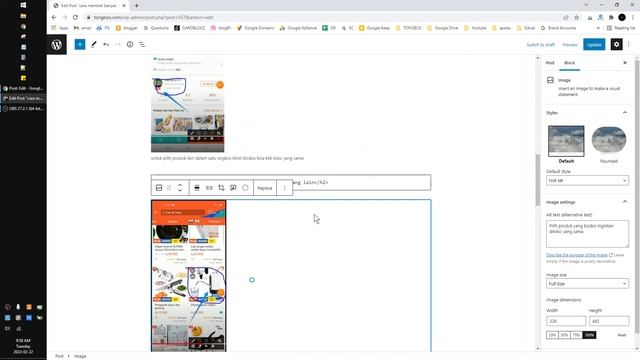The width and height of the screenshot is (640, 360).
Task: Toggle the Settings gear sidebar button
Action: (616, 44)
